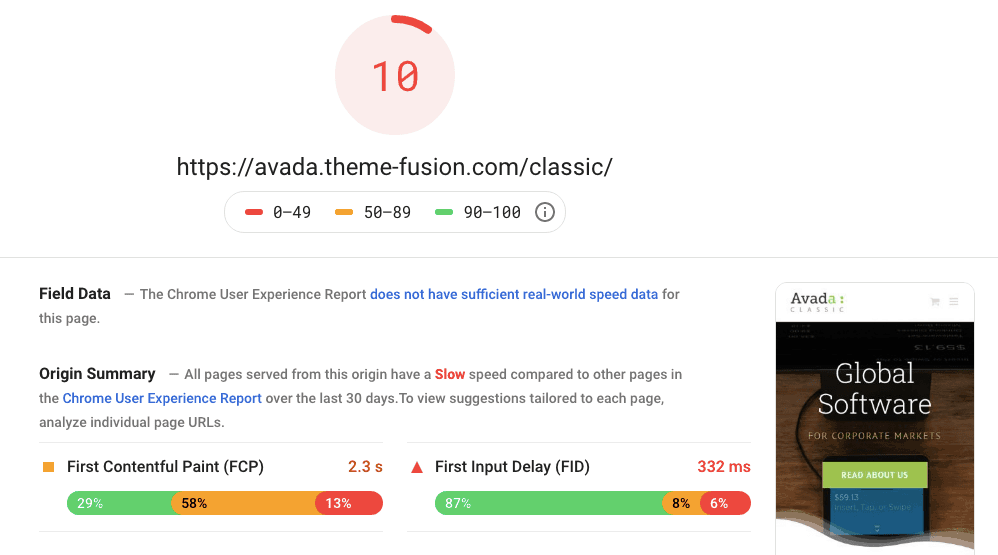Click the analyzed URL avada.theme-fusion.com/classic/
The image size is (998, 555).
(x=395, y=167)
